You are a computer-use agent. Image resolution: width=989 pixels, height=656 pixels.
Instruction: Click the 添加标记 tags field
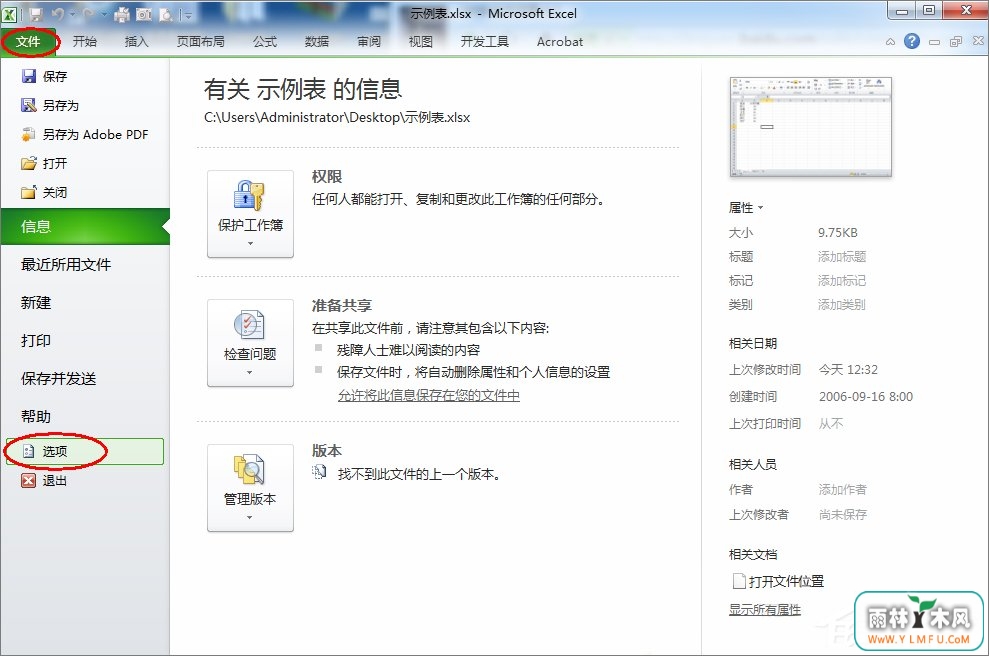[x=842, y=281]
